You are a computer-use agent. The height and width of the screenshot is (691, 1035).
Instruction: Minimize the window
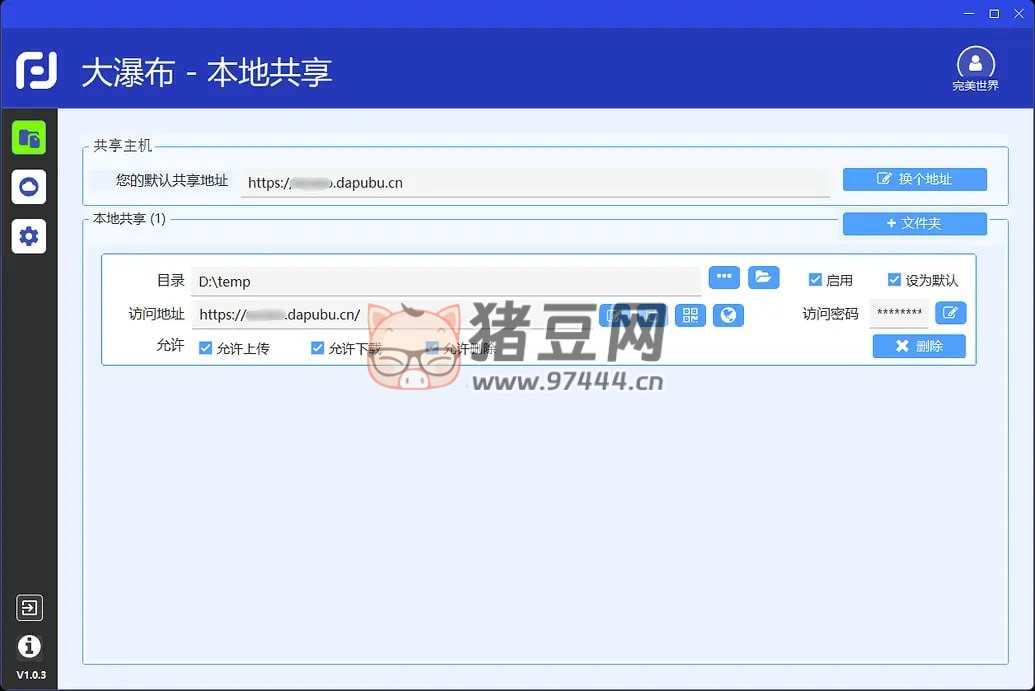tap(969, 13)
